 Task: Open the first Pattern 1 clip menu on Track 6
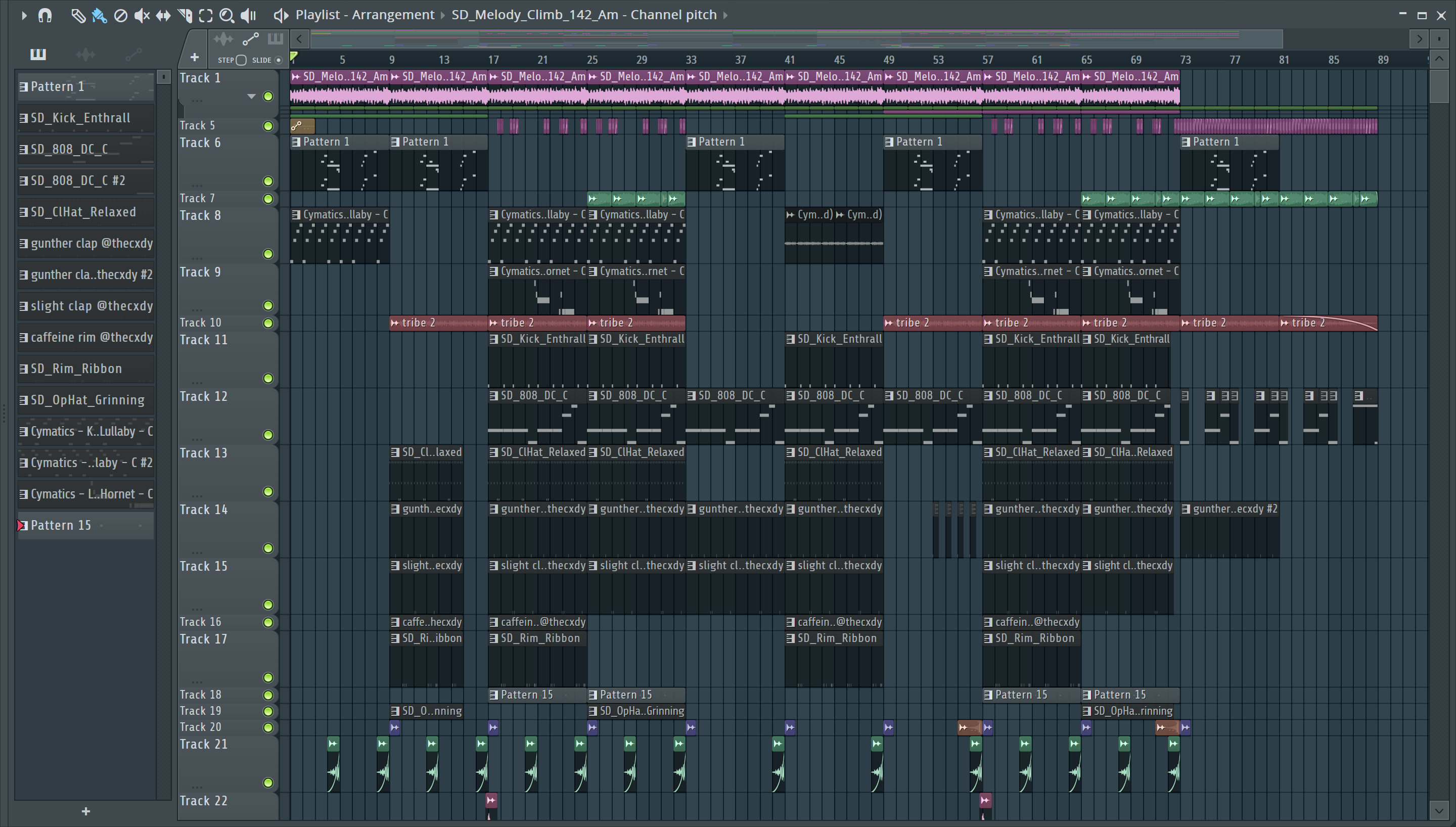point(296,142)
